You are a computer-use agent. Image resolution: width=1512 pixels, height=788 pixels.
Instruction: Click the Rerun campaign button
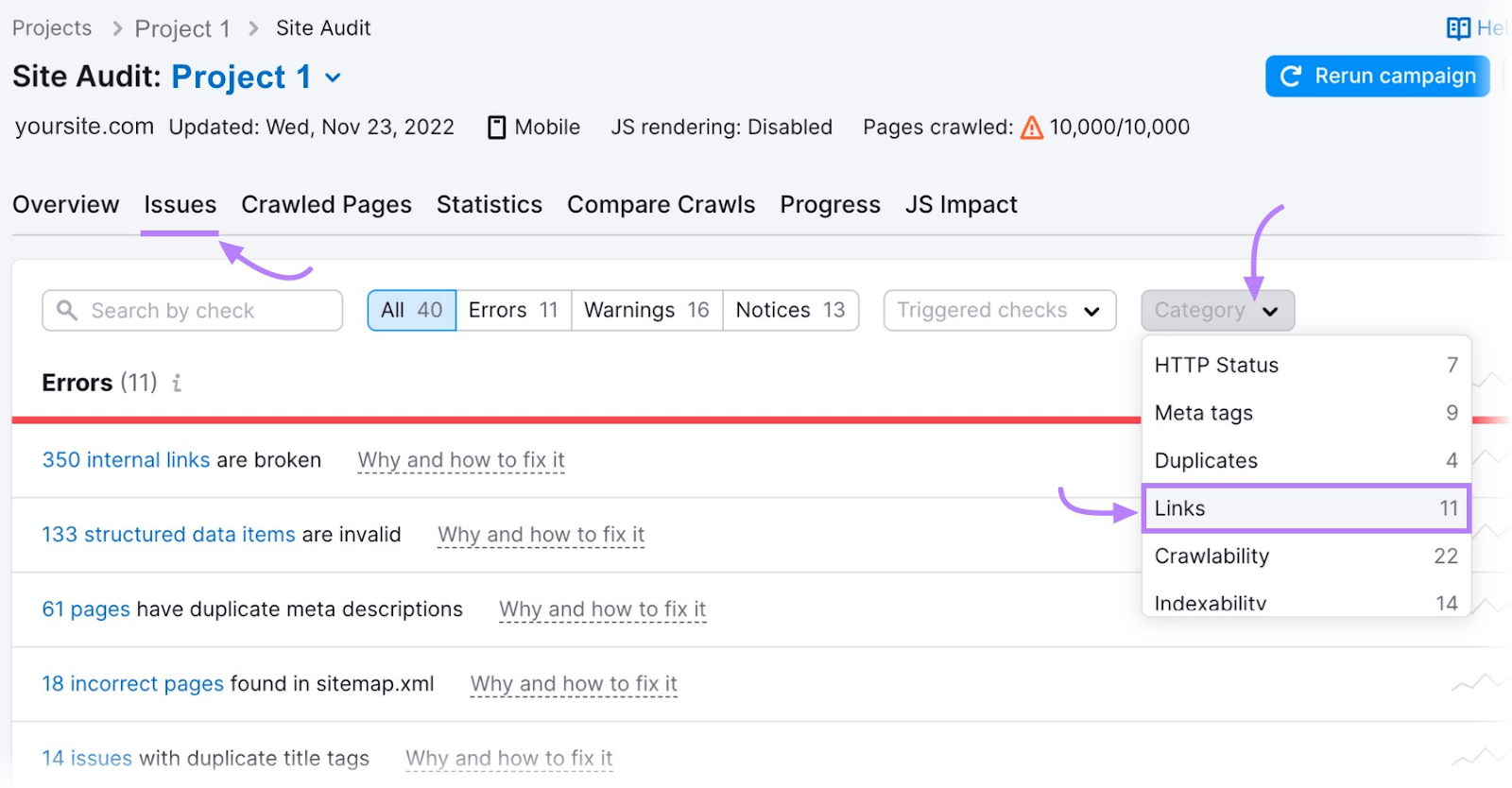point(1377,77)
